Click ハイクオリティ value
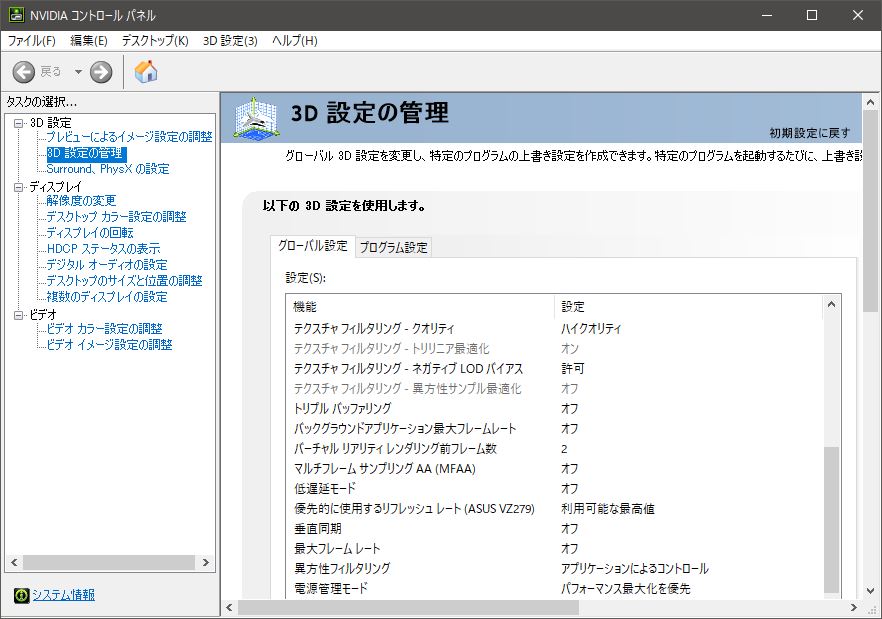This screenshot has height=619, width=882. (x=591, y=329)
